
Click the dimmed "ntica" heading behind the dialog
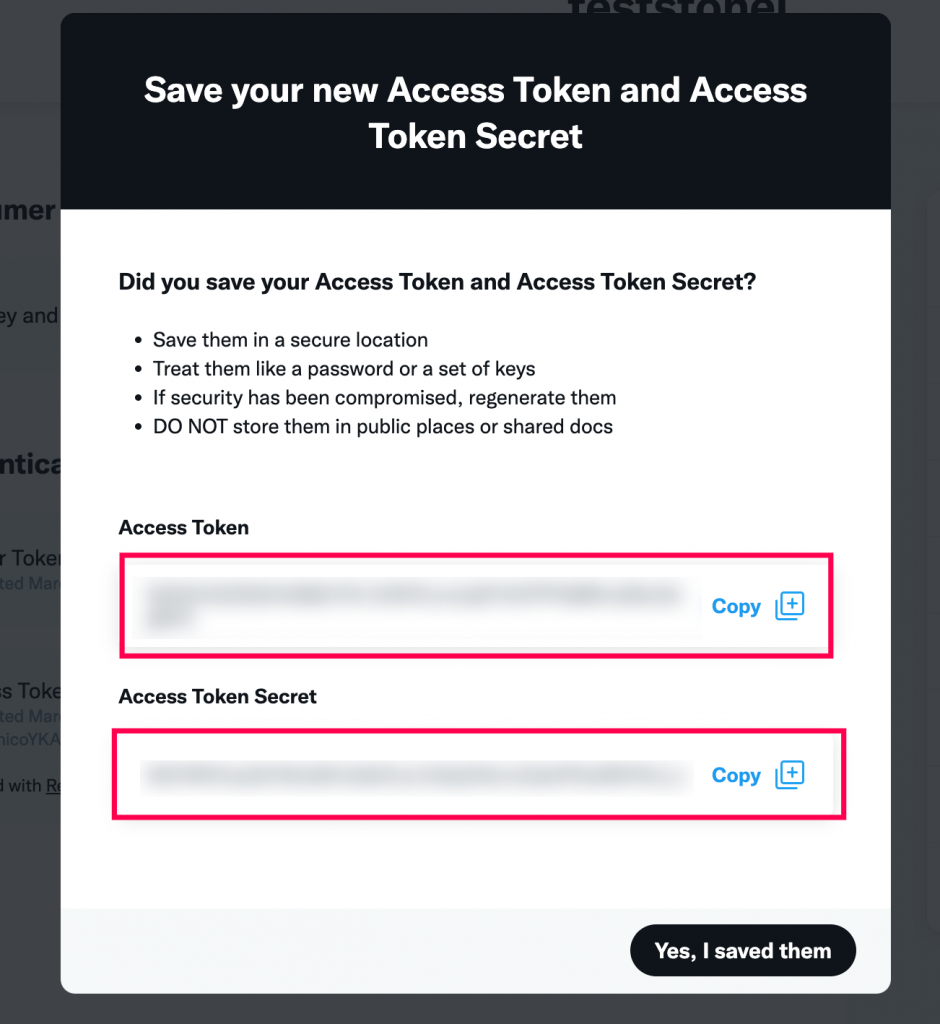[x=31, y=464]
